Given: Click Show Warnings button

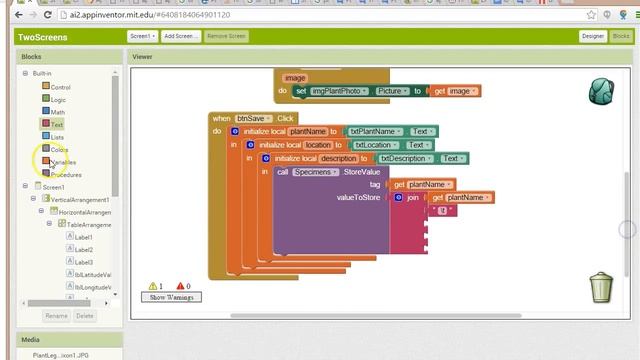Looking at the screenshot, I should [x=171, y=297].
